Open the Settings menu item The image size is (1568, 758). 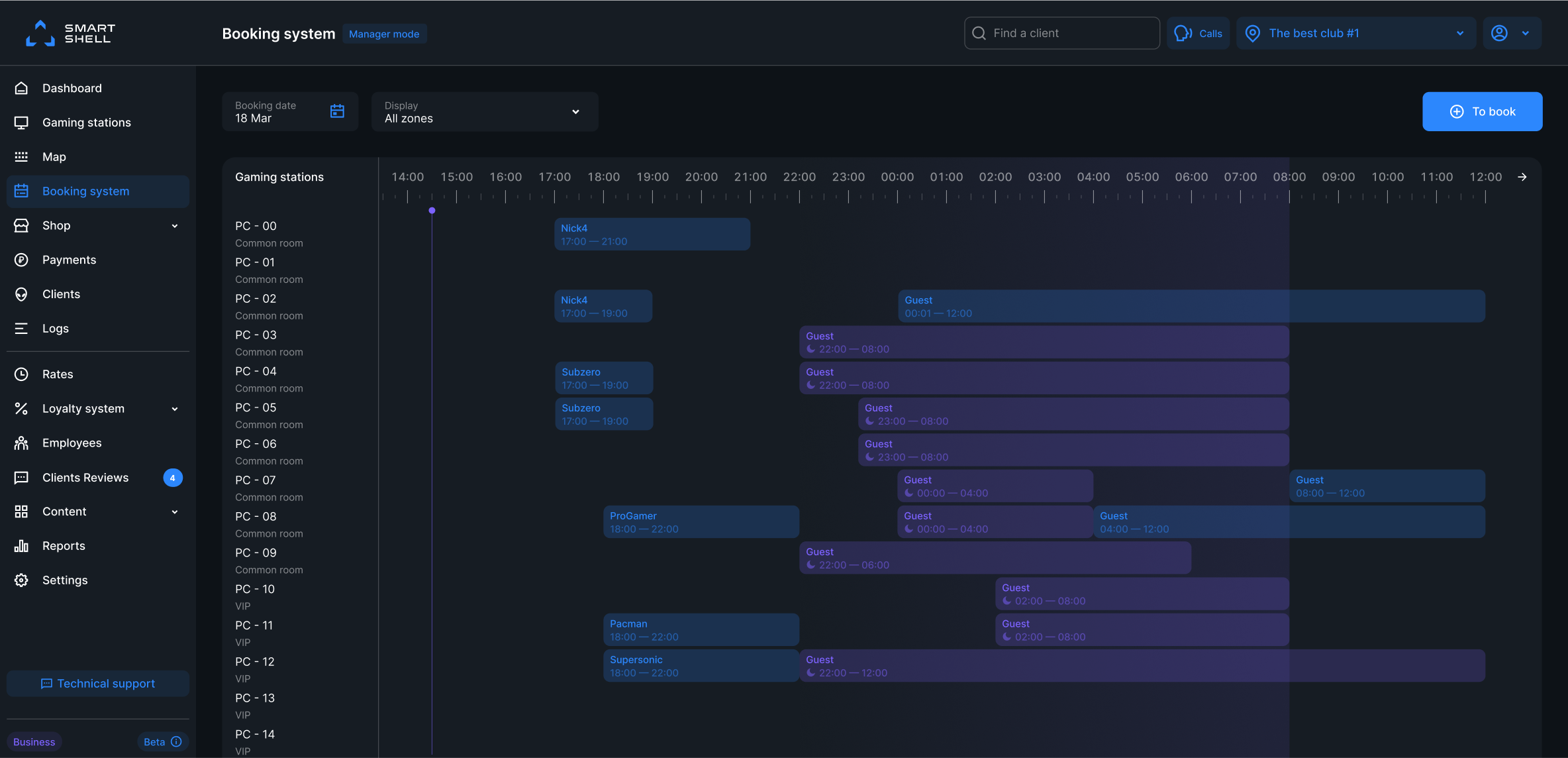coord(65,580)
